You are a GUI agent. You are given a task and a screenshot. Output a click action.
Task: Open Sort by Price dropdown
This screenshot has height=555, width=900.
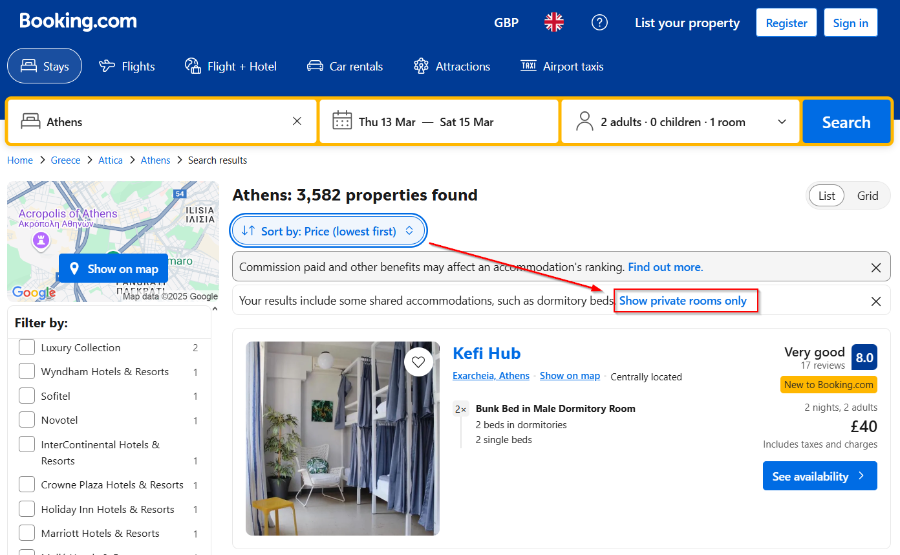(x=328, y=231)
